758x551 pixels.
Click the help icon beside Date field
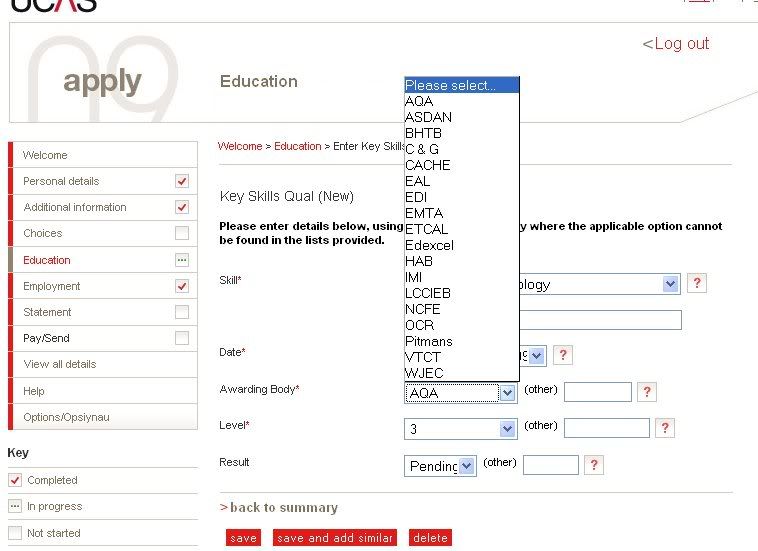click(x=563, y=355)
